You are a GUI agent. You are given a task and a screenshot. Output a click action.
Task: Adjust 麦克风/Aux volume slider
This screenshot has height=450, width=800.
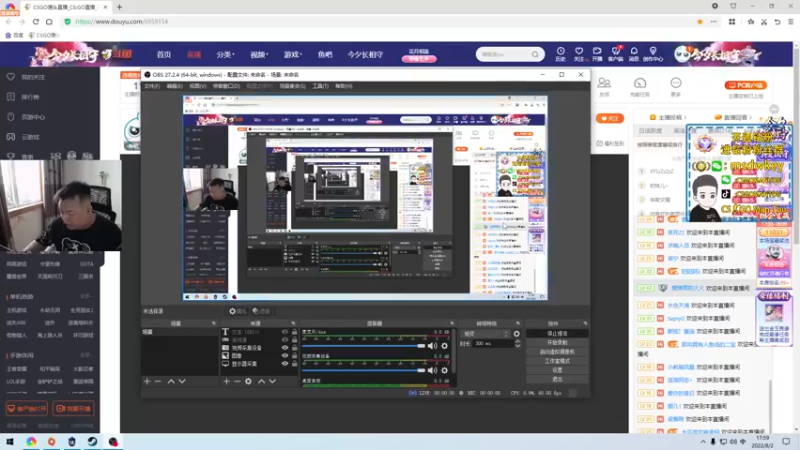(364, 346)
